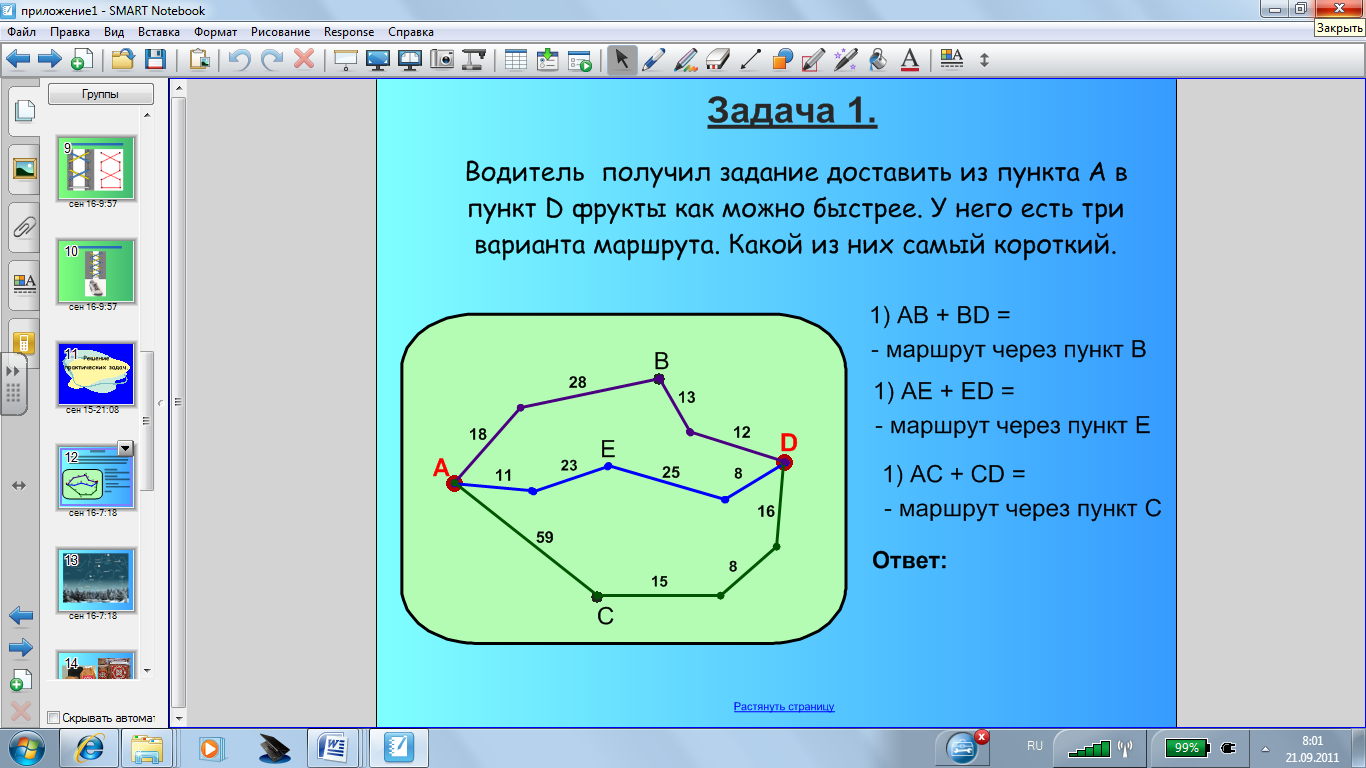Select the Shape Recognition Pen tool

point(814,59)
